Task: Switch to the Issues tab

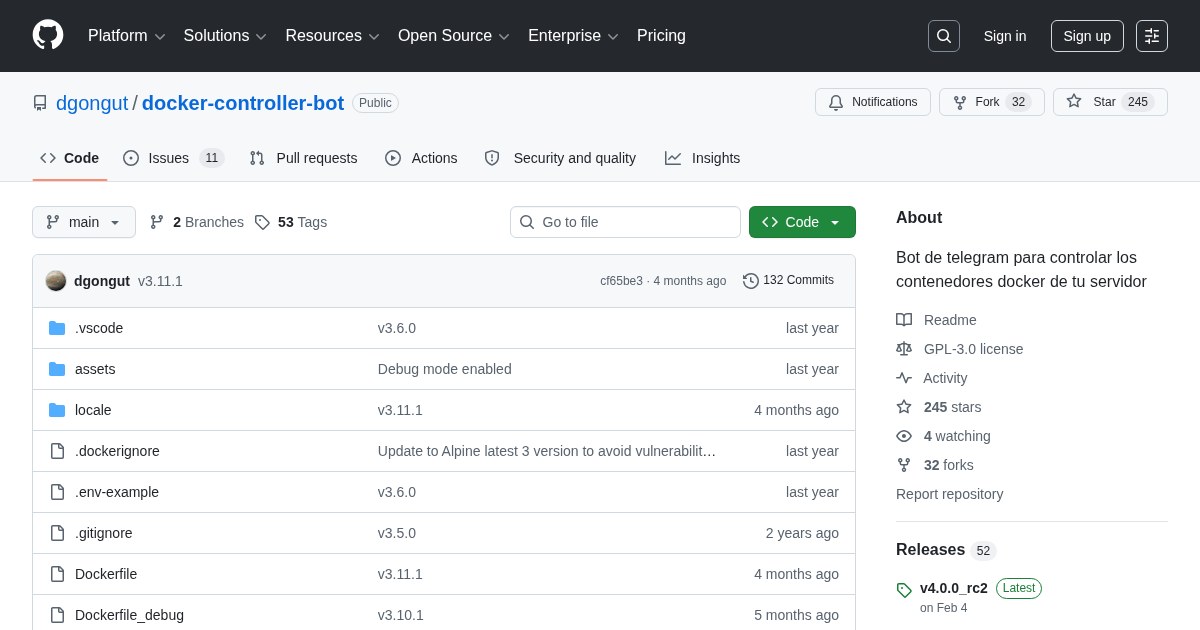Action: pyautogui.click(x=173, y=158)
